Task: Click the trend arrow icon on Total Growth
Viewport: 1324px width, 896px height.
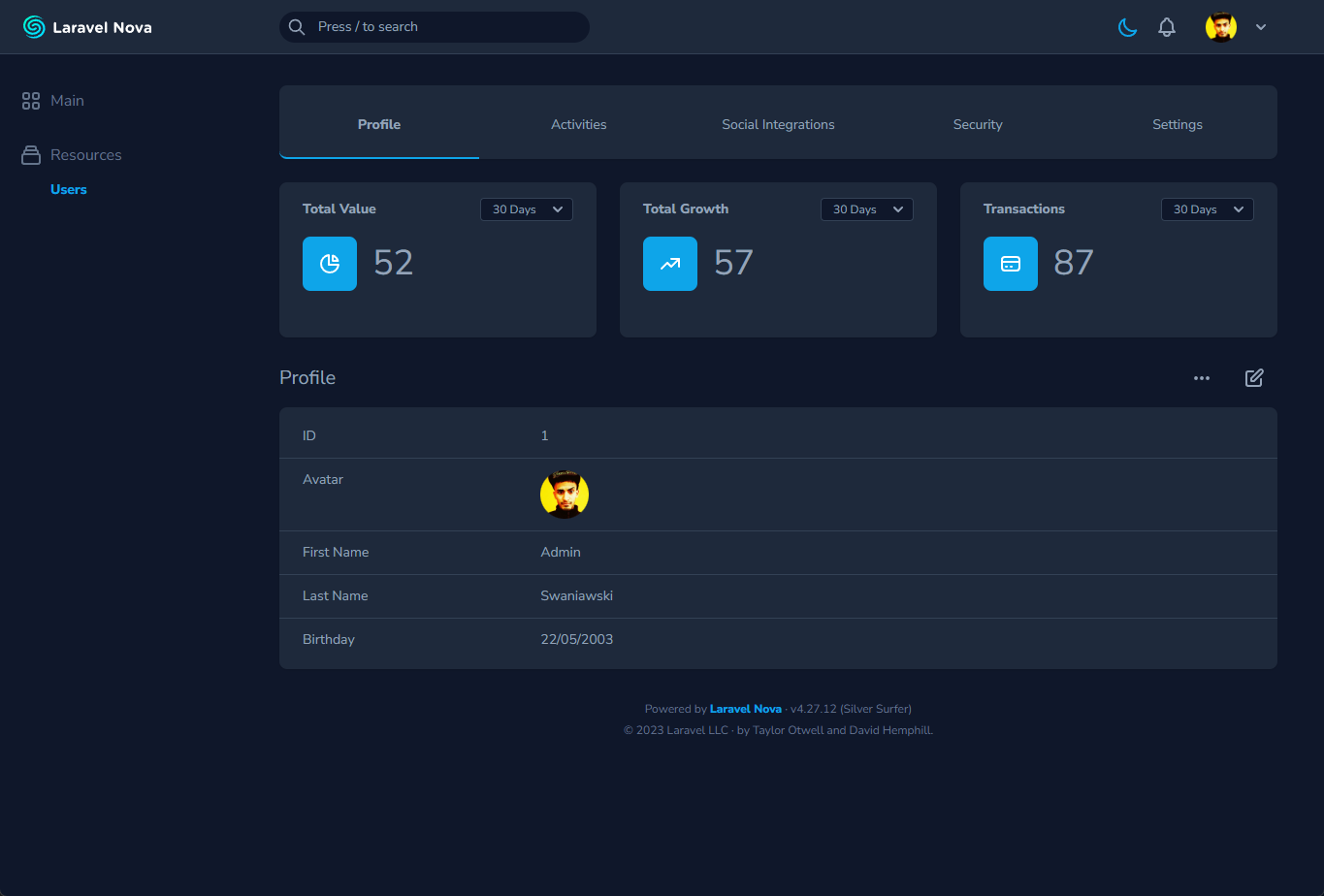Action: click(x=670, y=263)
